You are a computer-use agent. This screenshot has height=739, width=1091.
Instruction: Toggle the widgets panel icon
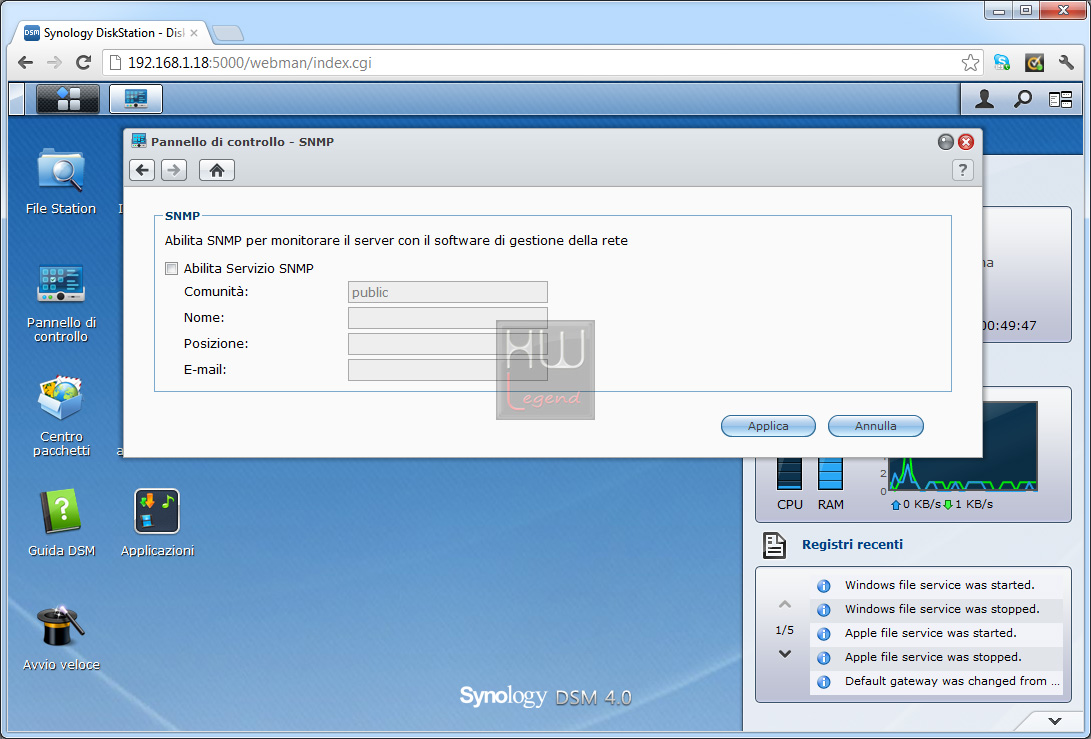1060,100
